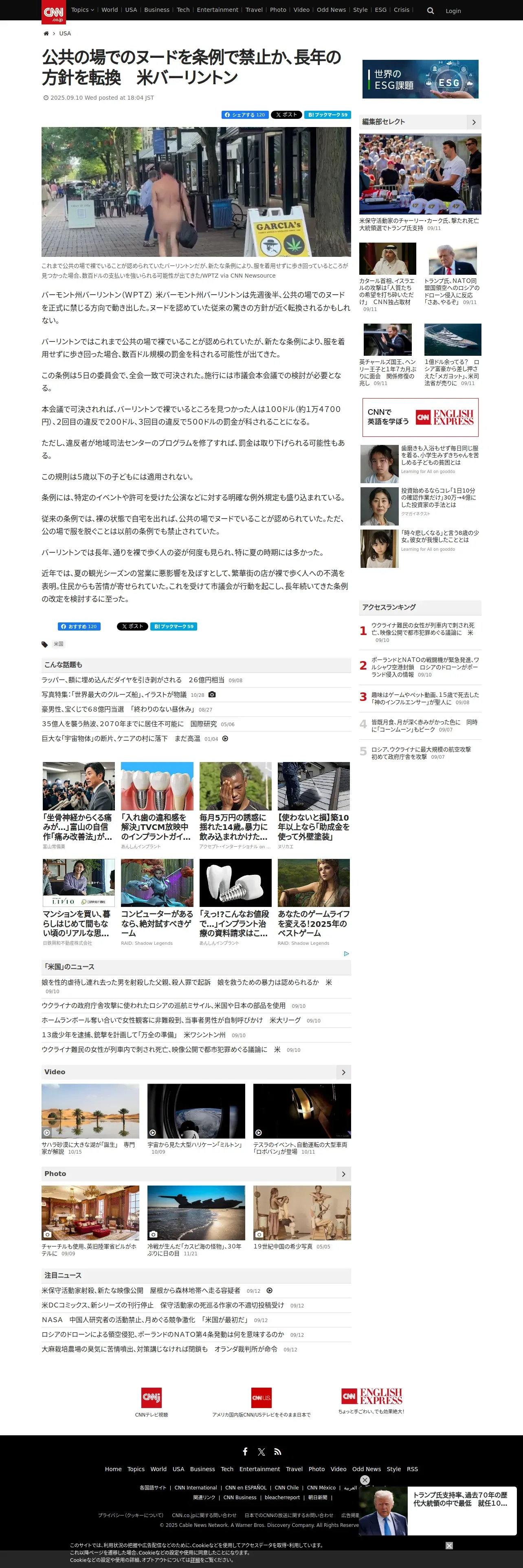This screenshot has width=523, height=1568.
Task: Click the CNN.co.jp logo in header
Action: (54, 11)
